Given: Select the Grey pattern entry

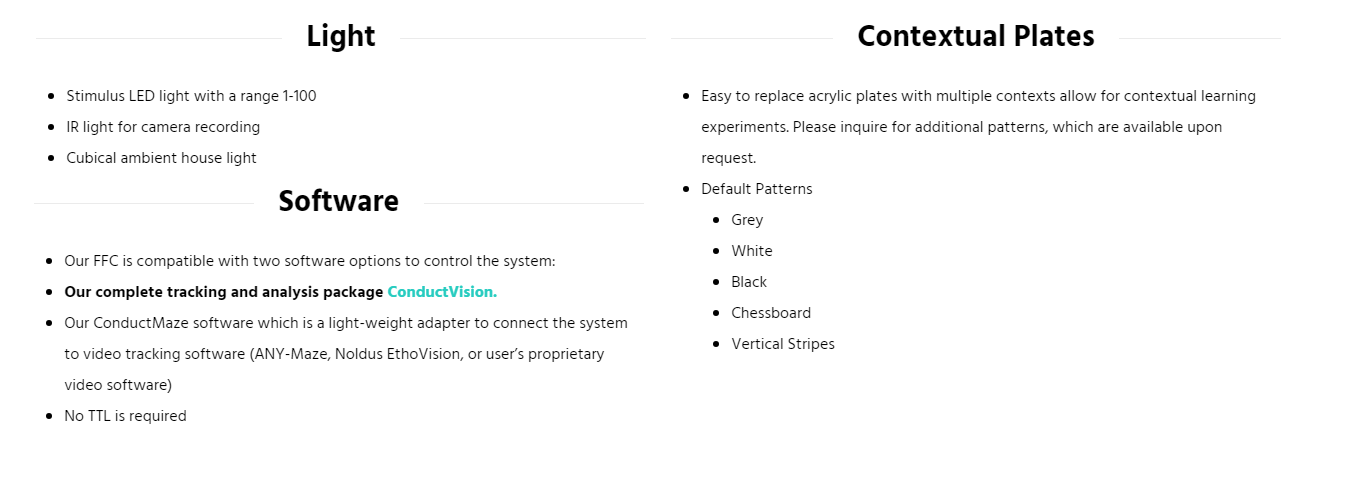Looking at the screenshot, I should (x=747, y=220).
